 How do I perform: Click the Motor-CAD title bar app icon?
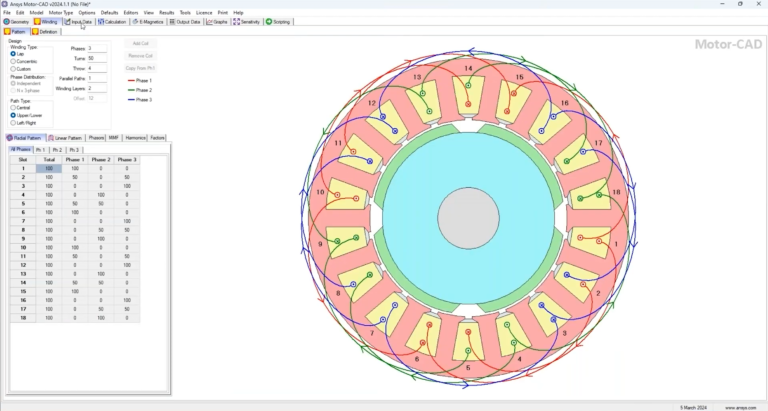click(x=4, y=4)
